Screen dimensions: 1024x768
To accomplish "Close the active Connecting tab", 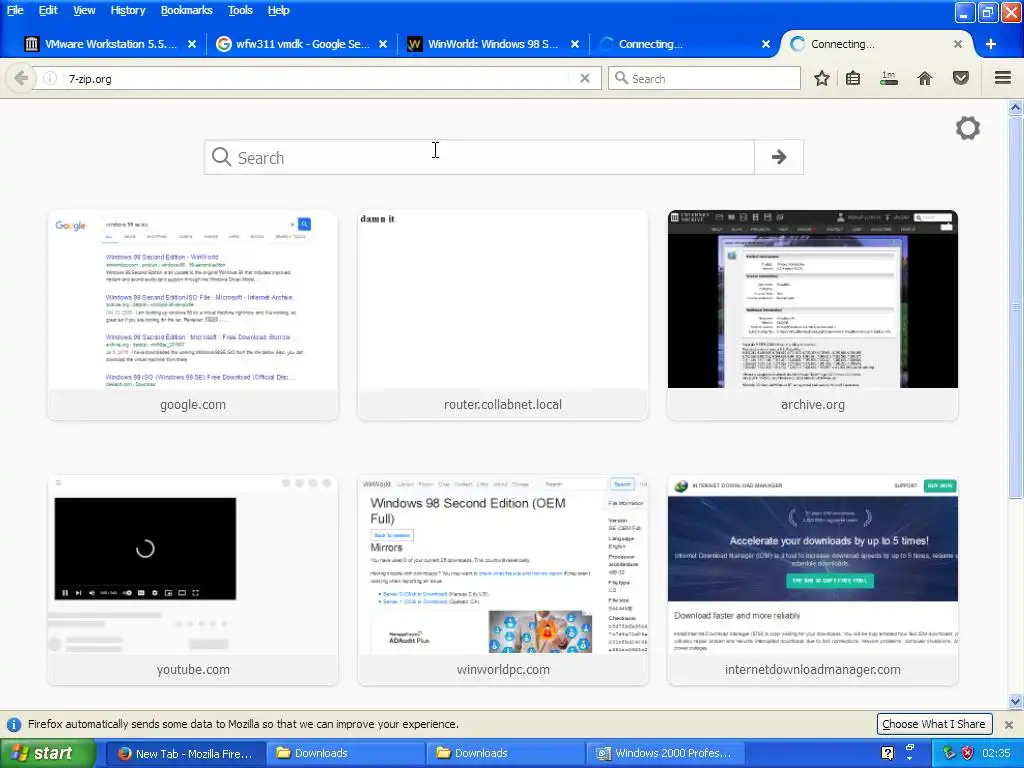I will coord(957,44).
